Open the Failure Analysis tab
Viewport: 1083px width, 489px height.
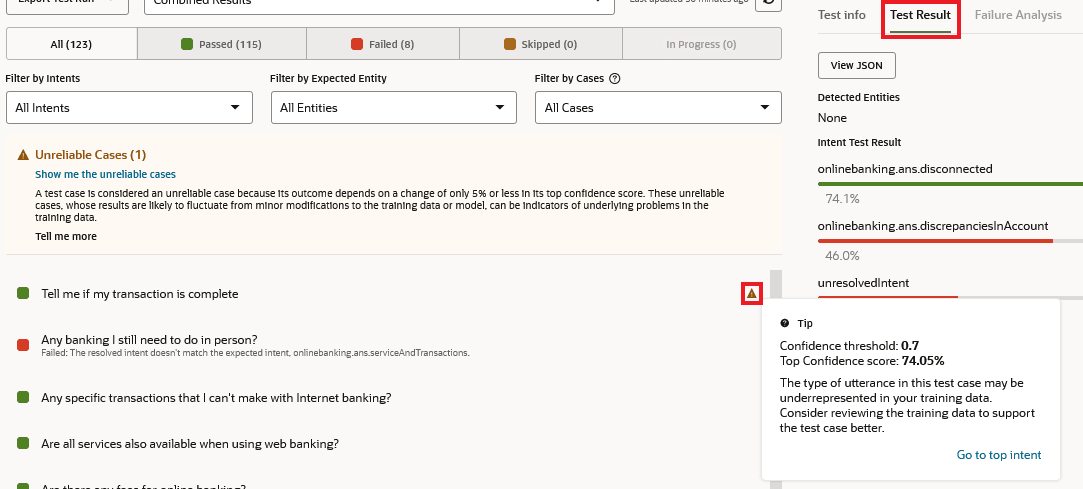tap(1017, 15)
